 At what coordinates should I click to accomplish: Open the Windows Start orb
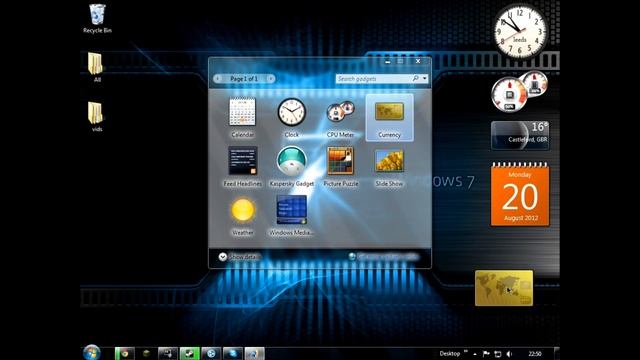tap(92, 353)
